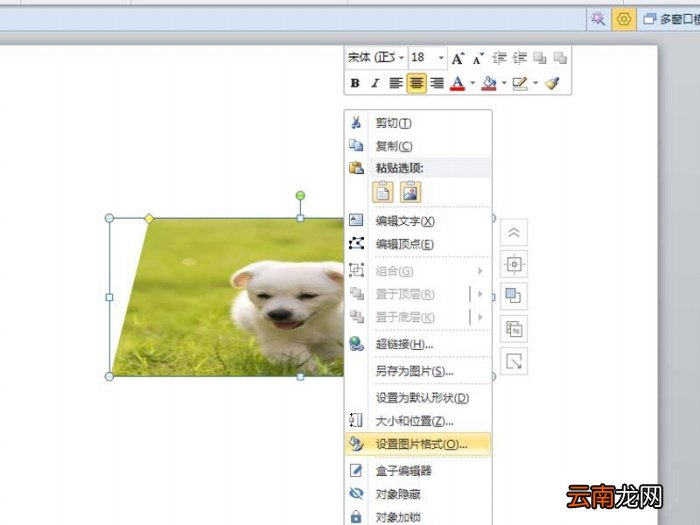This screenshot has height=525, width=700.
Task: Open Size and Position (大小和位置) option
Action: pyautogui.click(x=418, y=421)
